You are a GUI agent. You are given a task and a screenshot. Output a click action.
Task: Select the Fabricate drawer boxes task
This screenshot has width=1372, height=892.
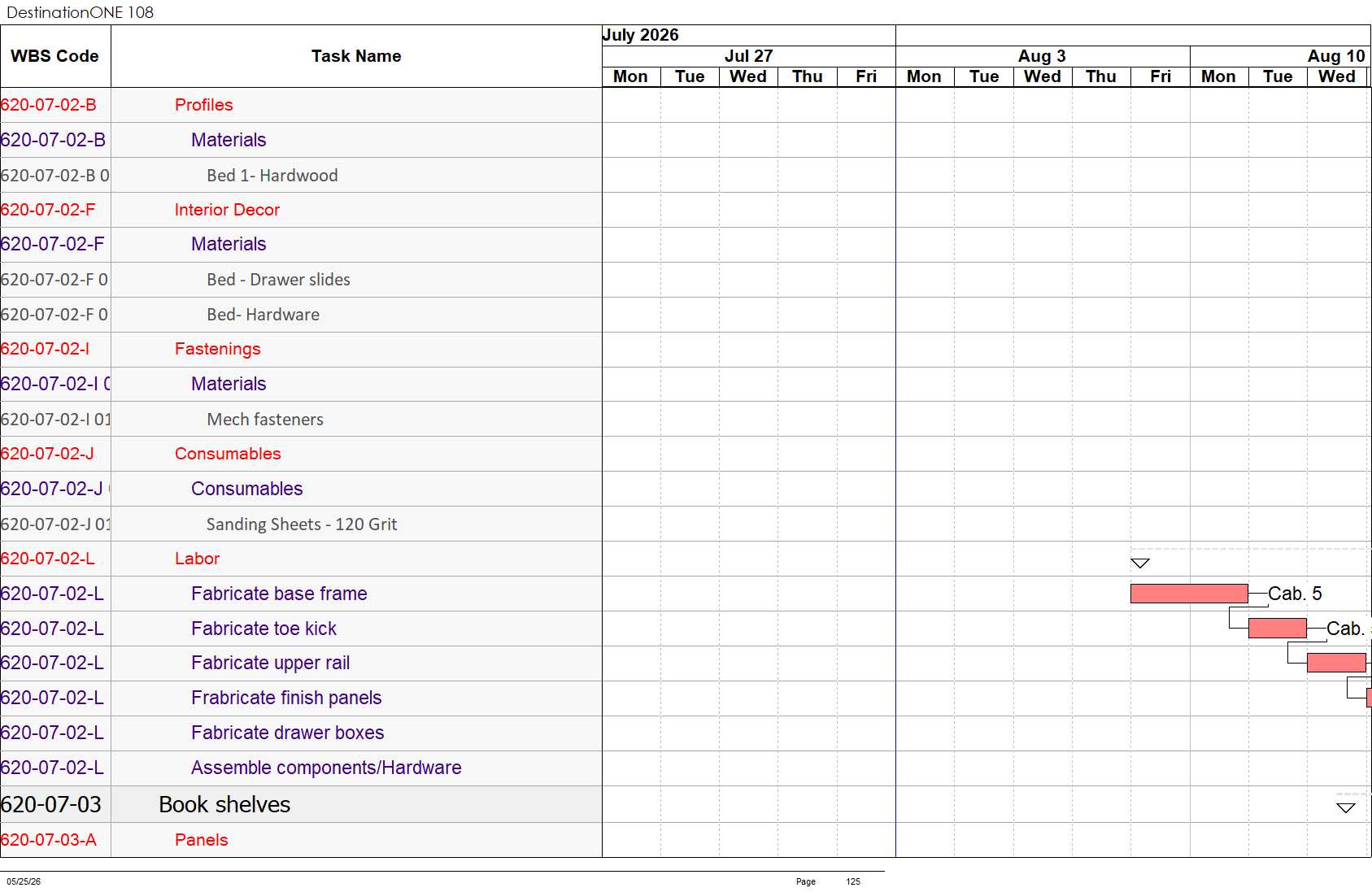click(x=288, y=733)
